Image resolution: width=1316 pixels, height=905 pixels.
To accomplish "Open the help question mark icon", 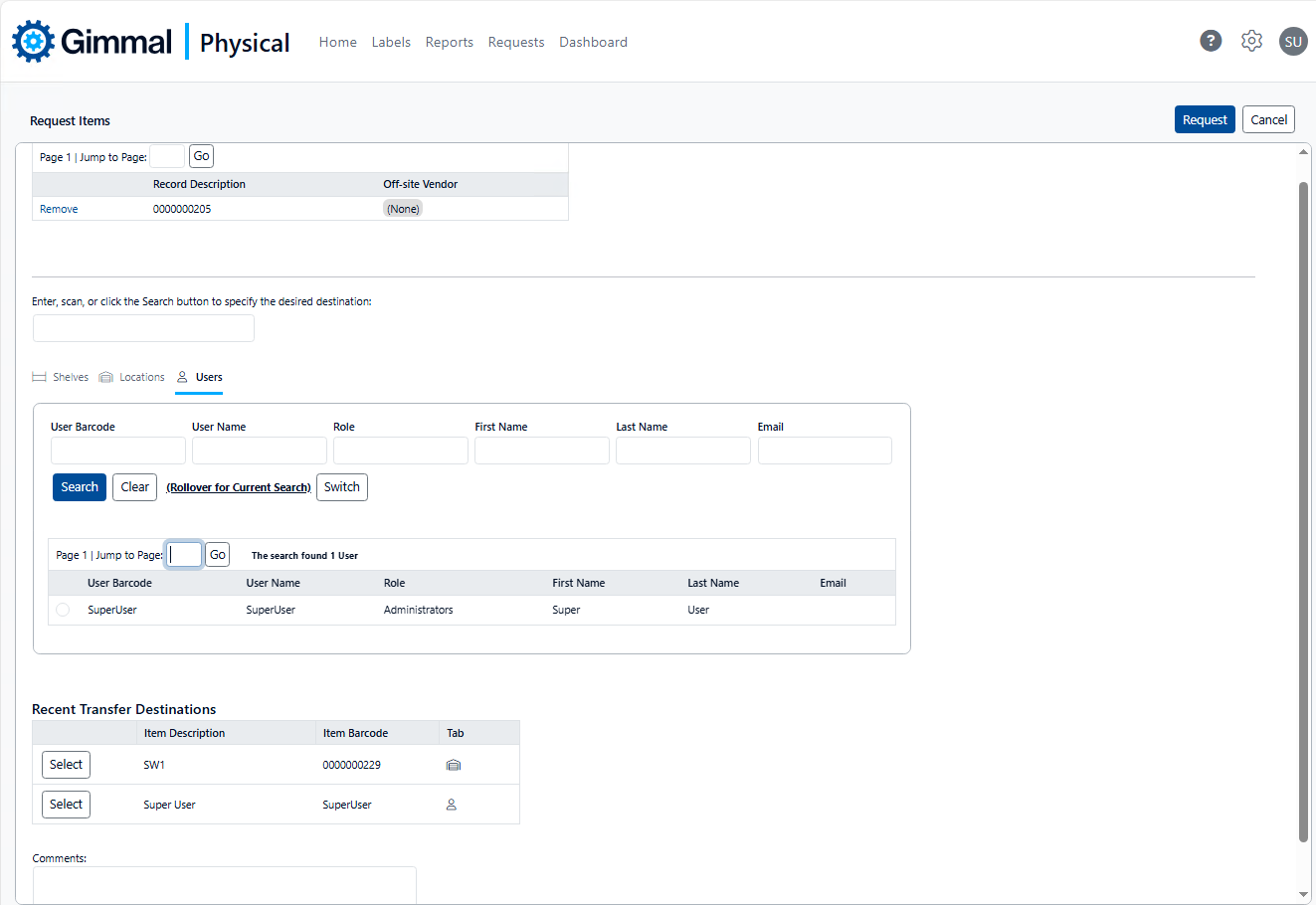I will point(1211,41).
